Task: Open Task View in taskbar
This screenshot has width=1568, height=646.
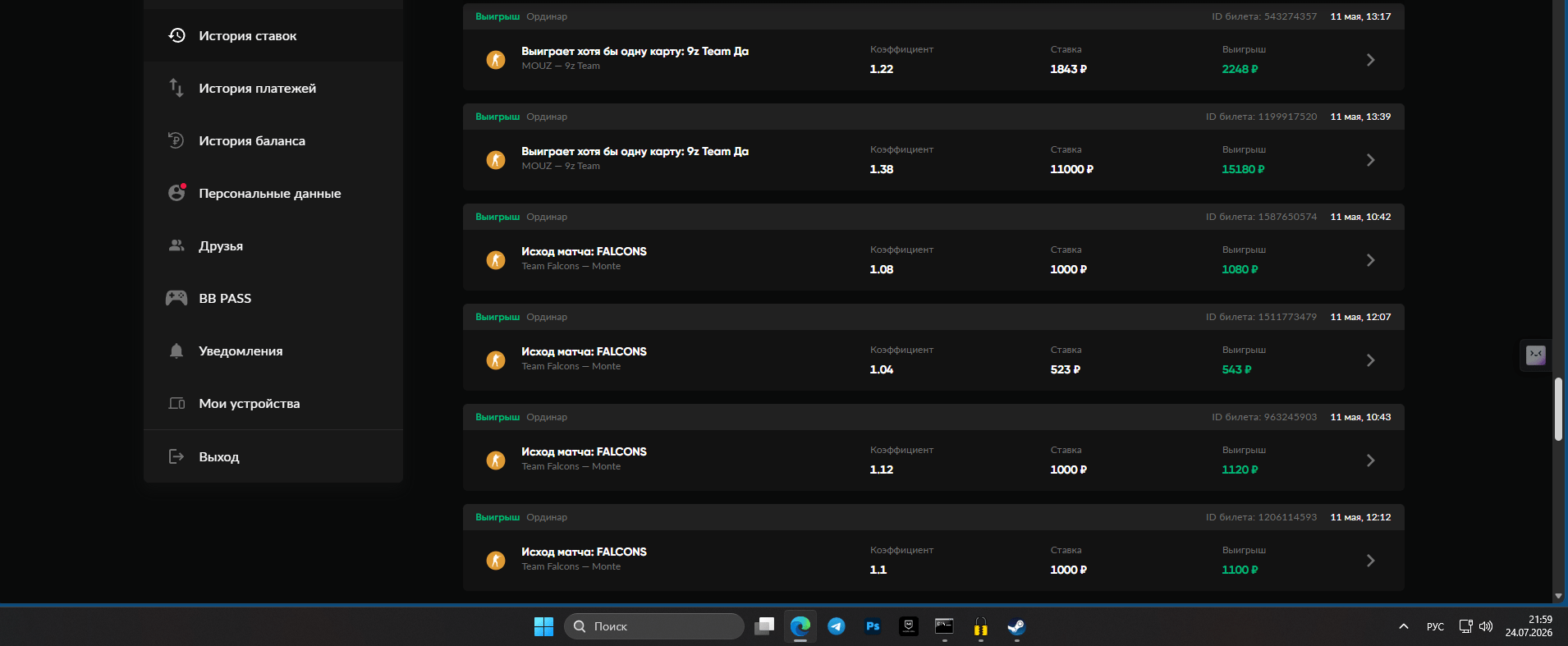Action: click(x=764, y=626)
